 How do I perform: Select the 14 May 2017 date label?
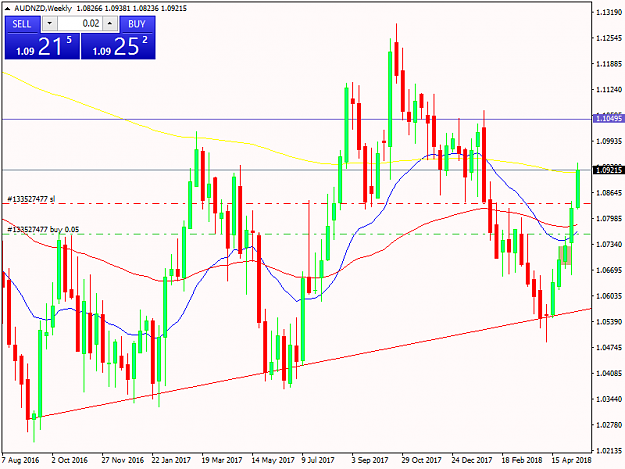(273, 460)
